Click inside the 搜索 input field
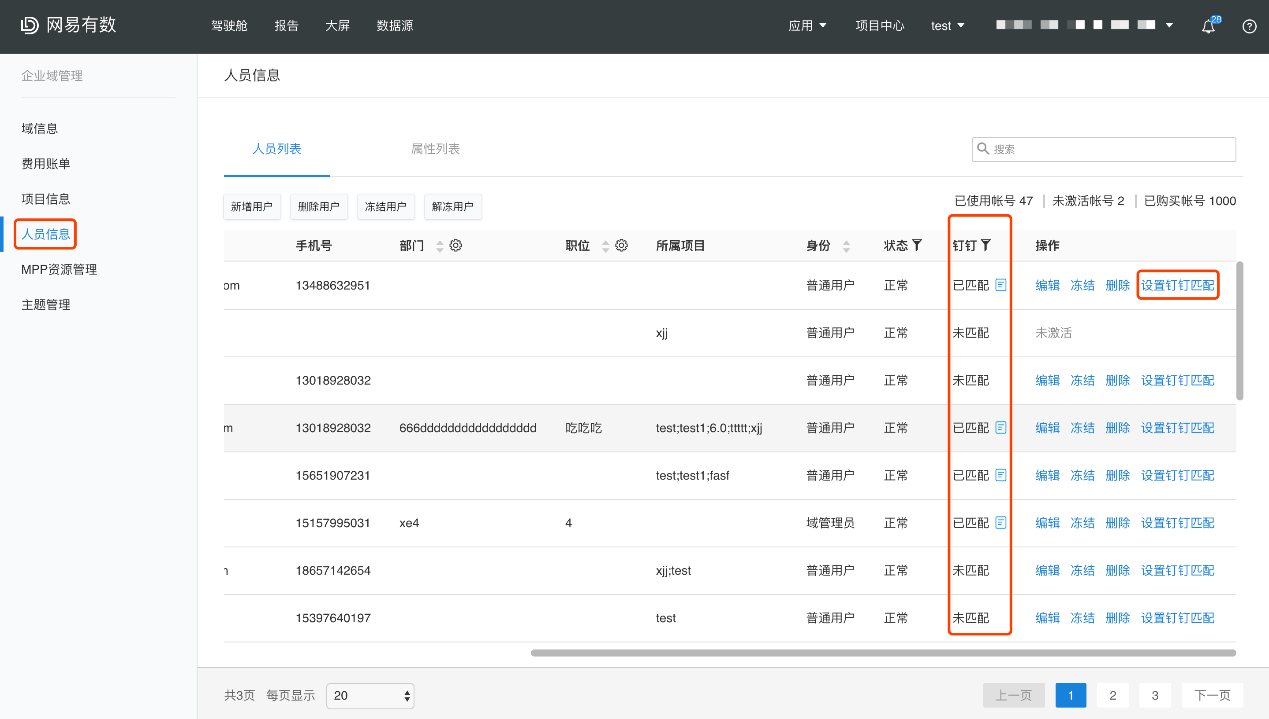 pos(1104,149)
